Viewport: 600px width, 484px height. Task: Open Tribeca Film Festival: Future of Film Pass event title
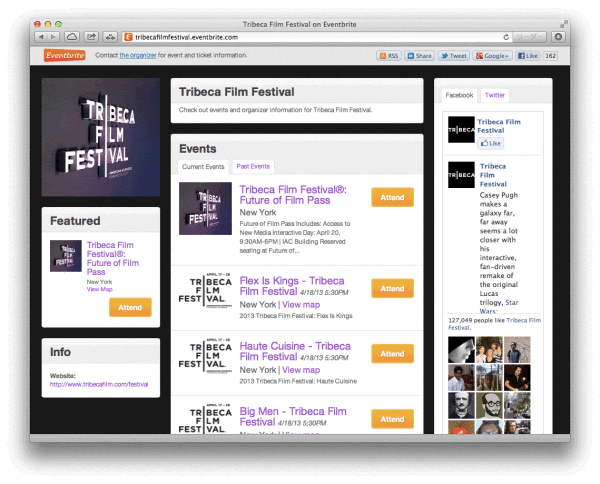coord(293,195)
